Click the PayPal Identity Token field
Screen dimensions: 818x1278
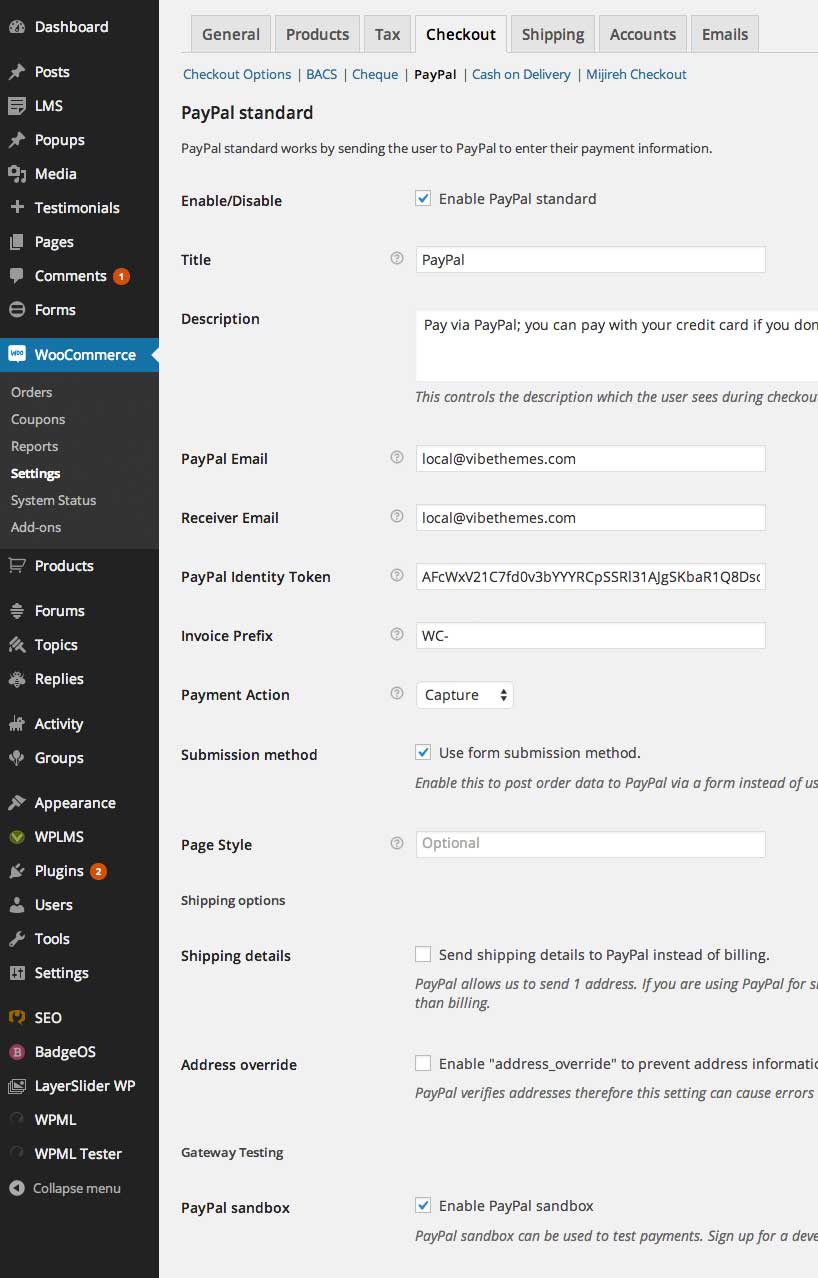[591, 577]
